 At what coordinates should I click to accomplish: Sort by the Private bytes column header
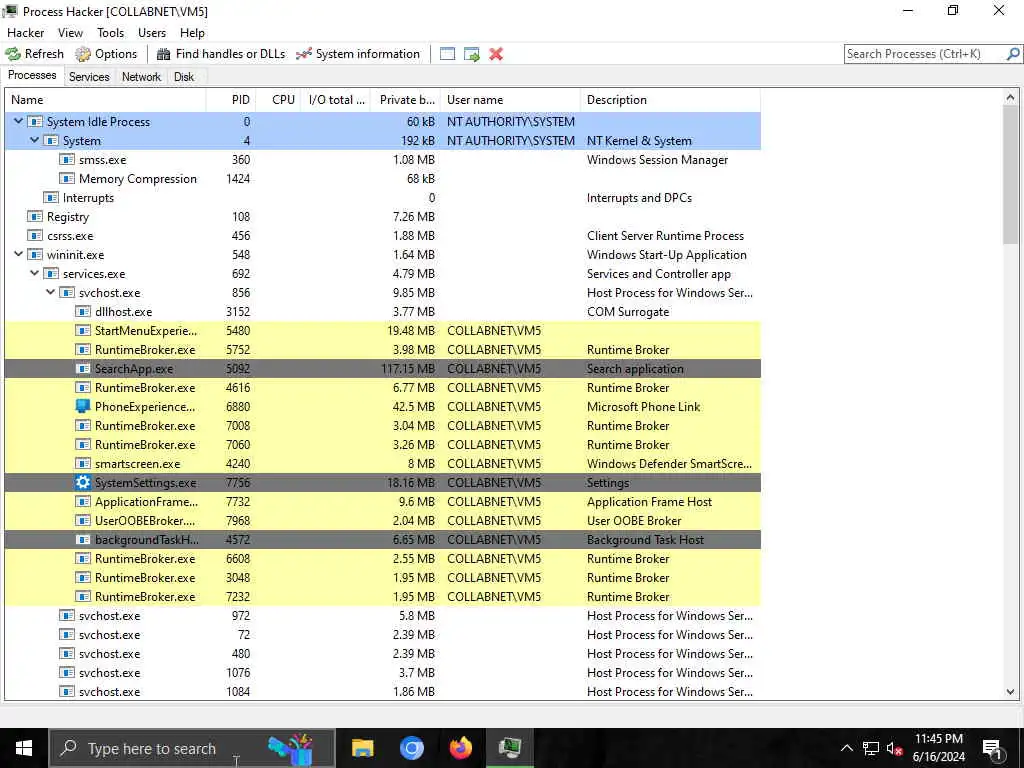pyautogui.click(x=406, y=100)
